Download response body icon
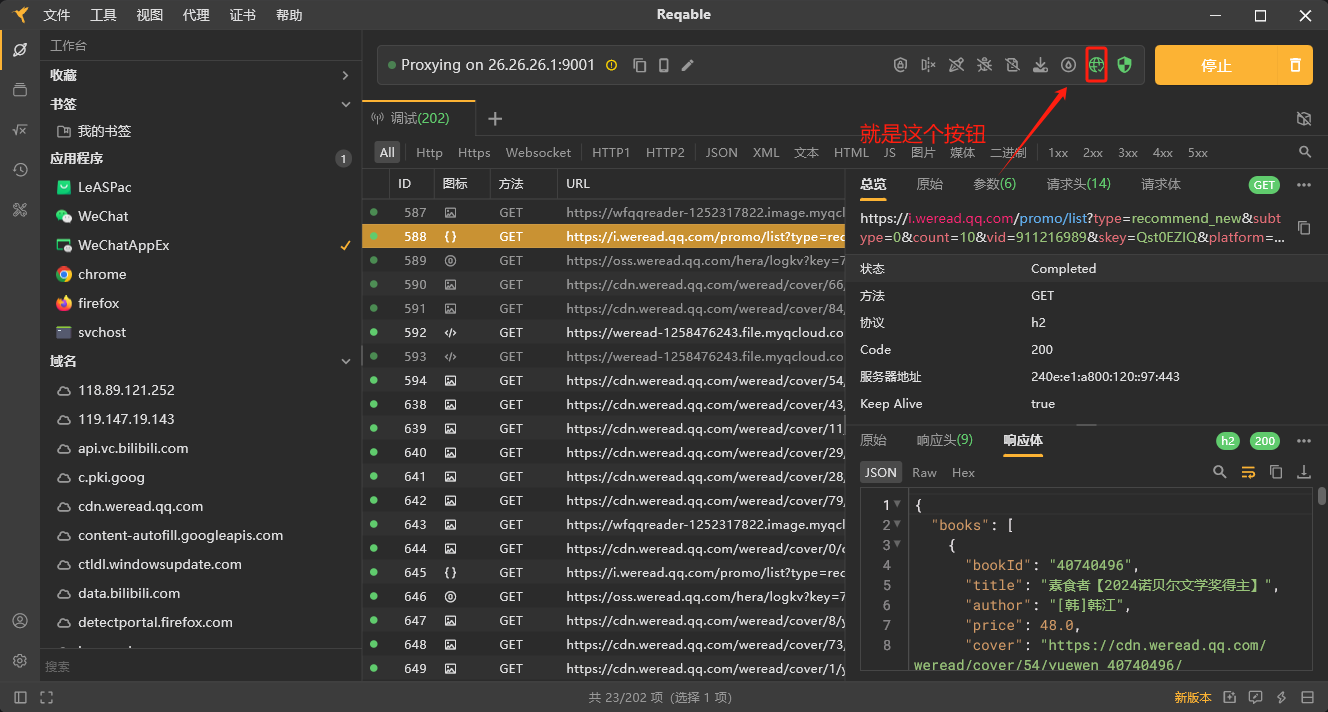Image resolution: width=1328 pixels, height=712 pixels. (x=1304, y=472)
